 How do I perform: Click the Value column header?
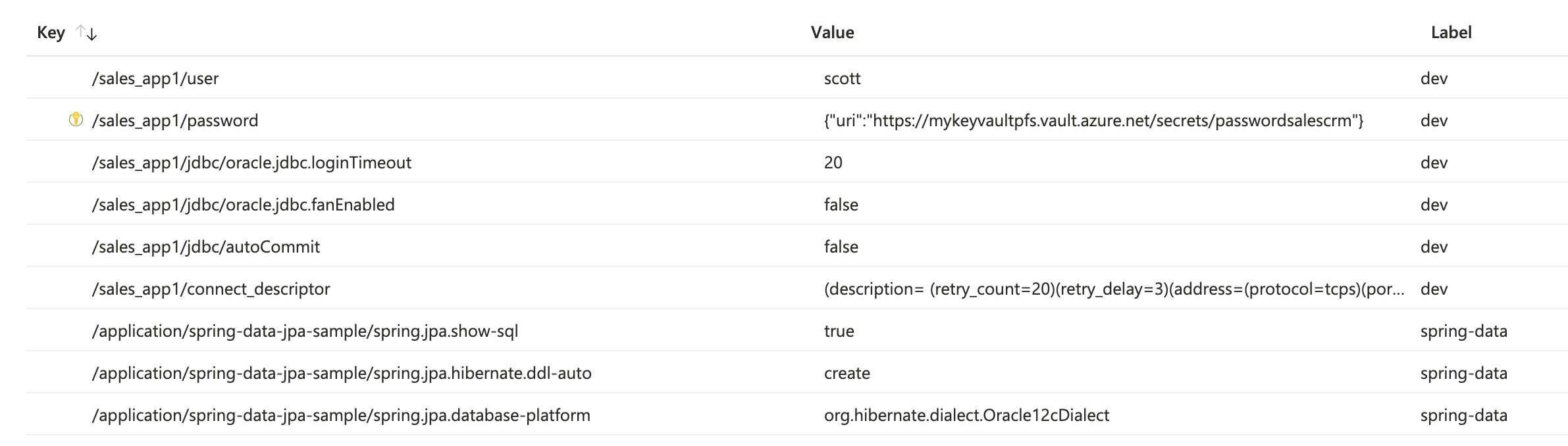click(x=832, y=32)
